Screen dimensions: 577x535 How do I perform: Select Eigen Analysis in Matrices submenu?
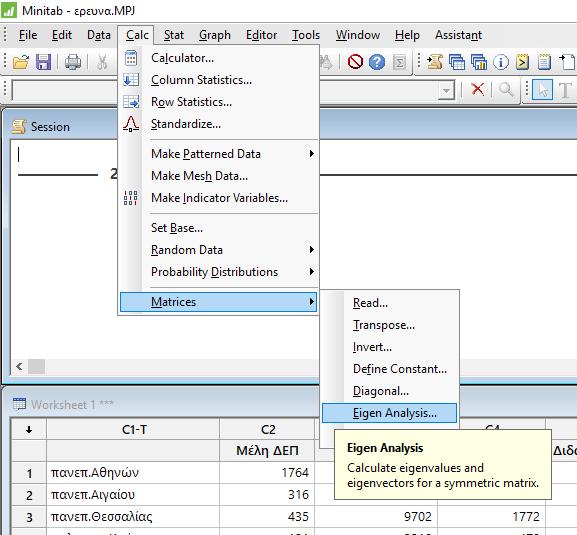389,413
